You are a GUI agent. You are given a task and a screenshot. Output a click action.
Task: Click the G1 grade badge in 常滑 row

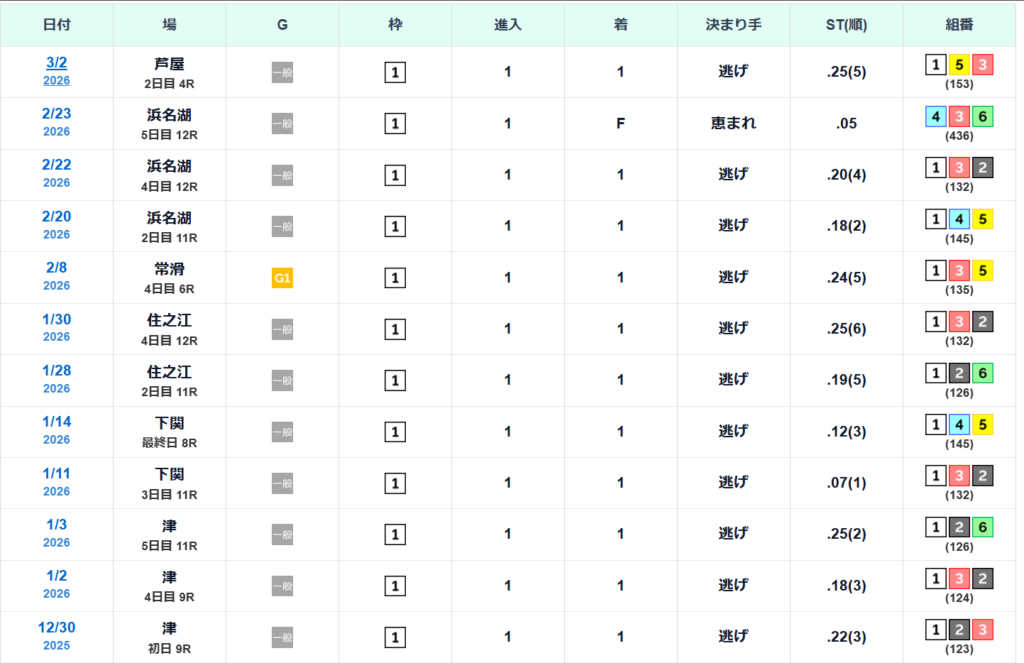click(x=282, y=278)
